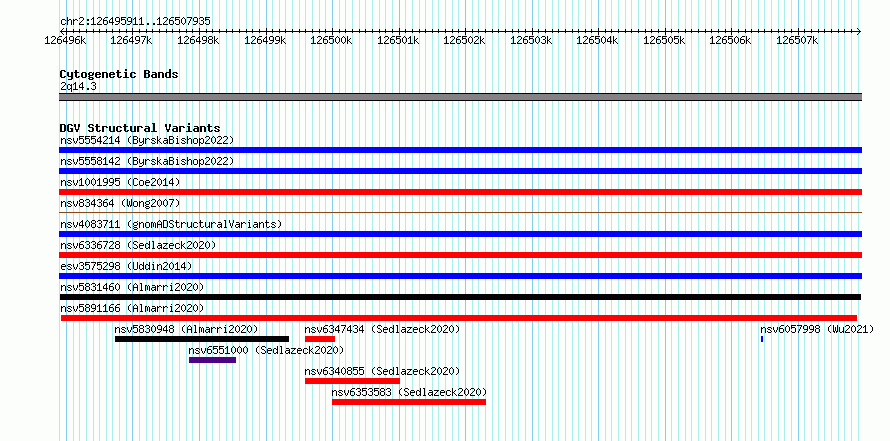Click the purple bar under nsv6551000

[x=212, y=360]
